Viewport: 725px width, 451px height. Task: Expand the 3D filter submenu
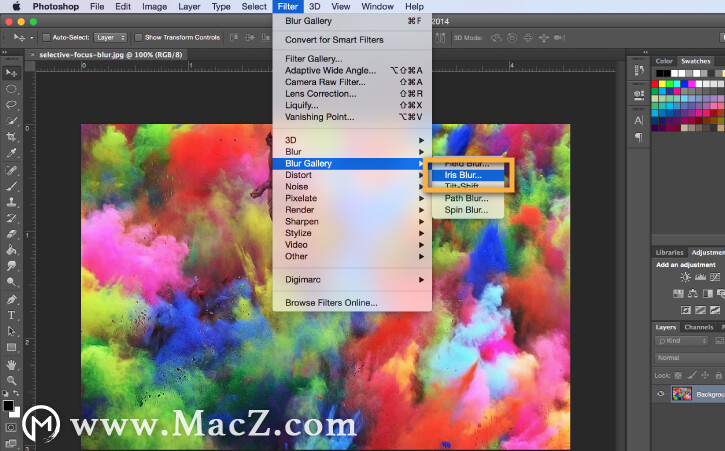point(352,140)
